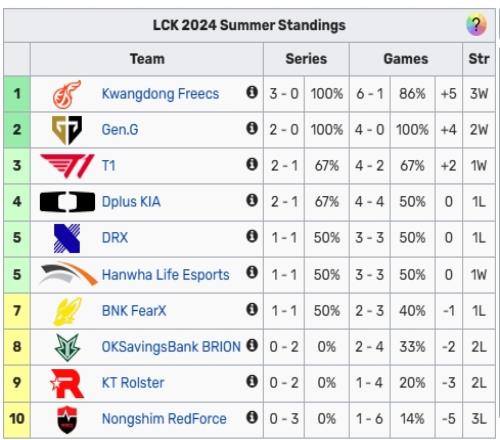The width and height of the screenshot is (500, 440).
Task: Click the Games column header
Action: [406, 59]
